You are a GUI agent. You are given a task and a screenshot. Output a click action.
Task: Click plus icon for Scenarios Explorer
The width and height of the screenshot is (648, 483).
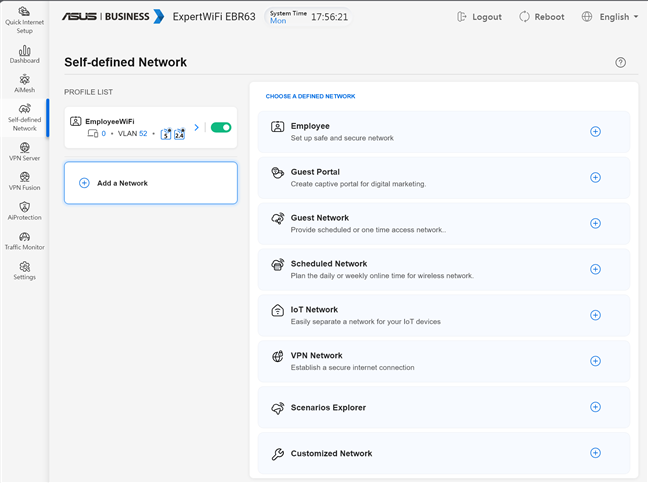pos(595,407)
